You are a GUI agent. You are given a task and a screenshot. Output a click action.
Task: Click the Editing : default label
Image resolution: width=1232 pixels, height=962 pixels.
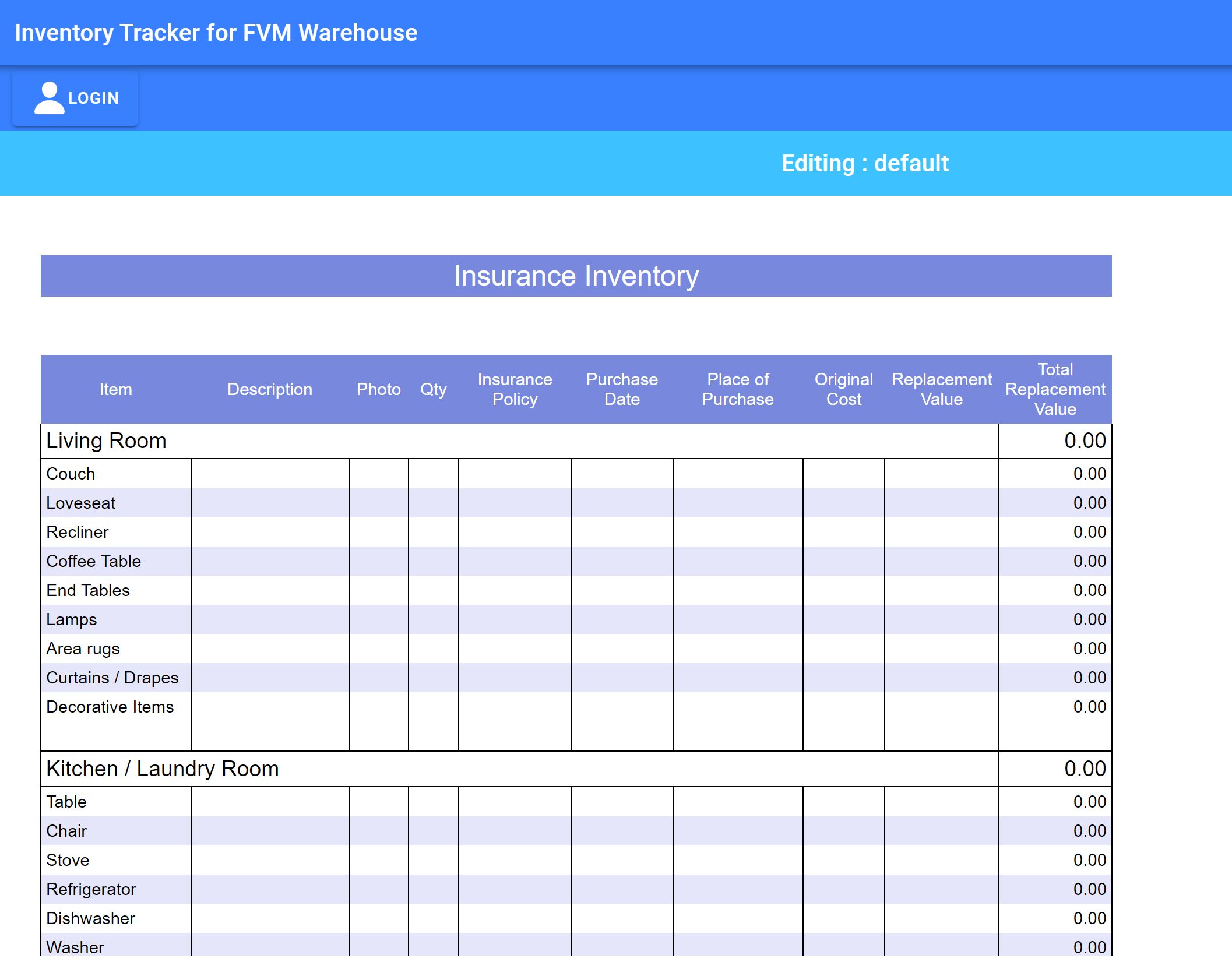[x=865, y=163]
